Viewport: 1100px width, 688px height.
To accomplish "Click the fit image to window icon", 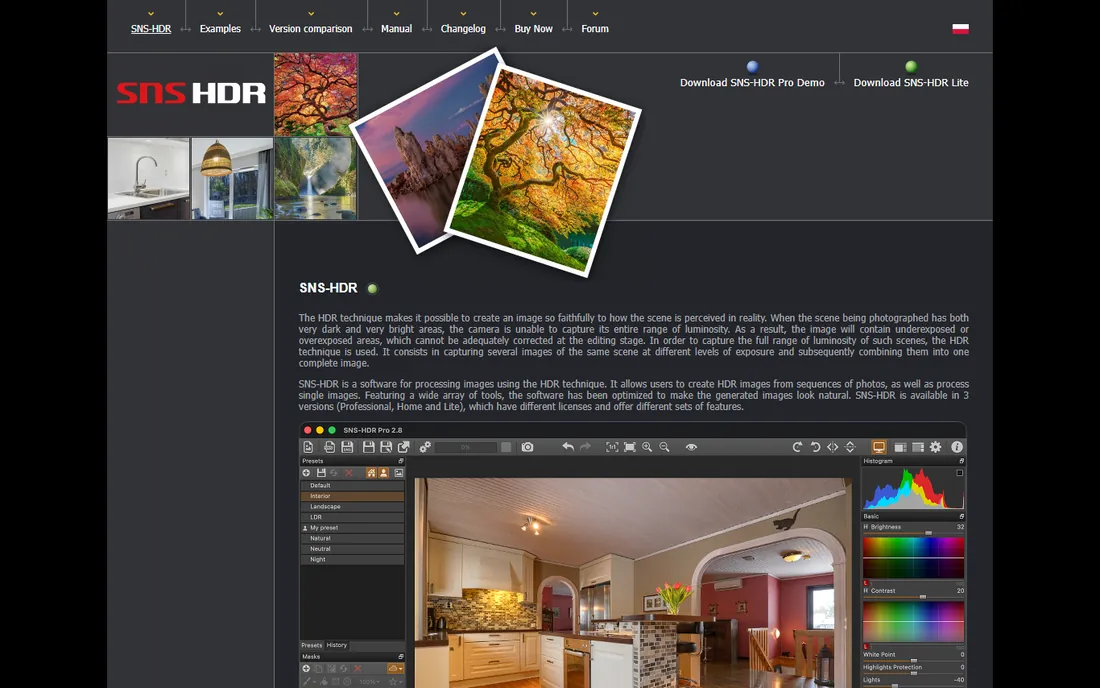I will click(x=630, y=447).
